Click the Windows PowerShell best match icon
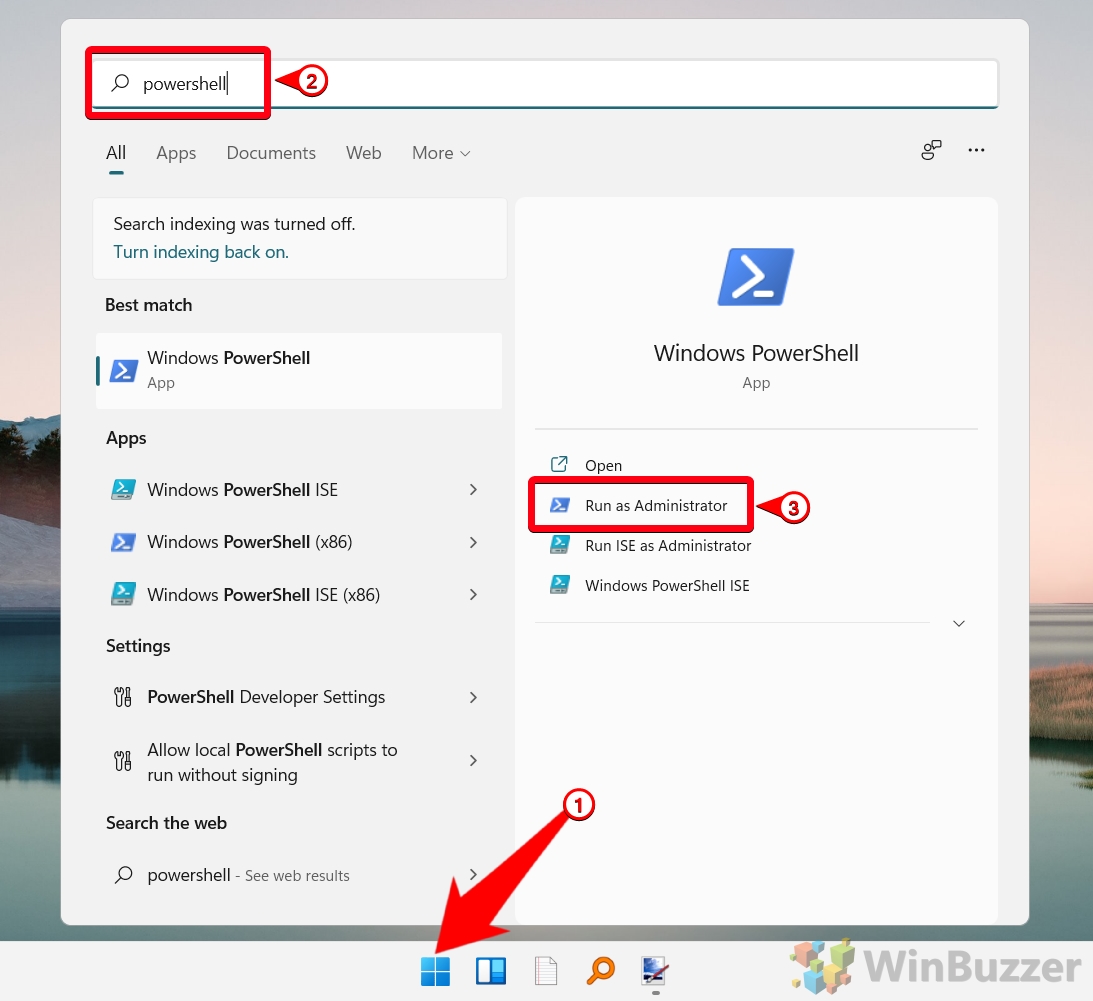 pos(123,370)
